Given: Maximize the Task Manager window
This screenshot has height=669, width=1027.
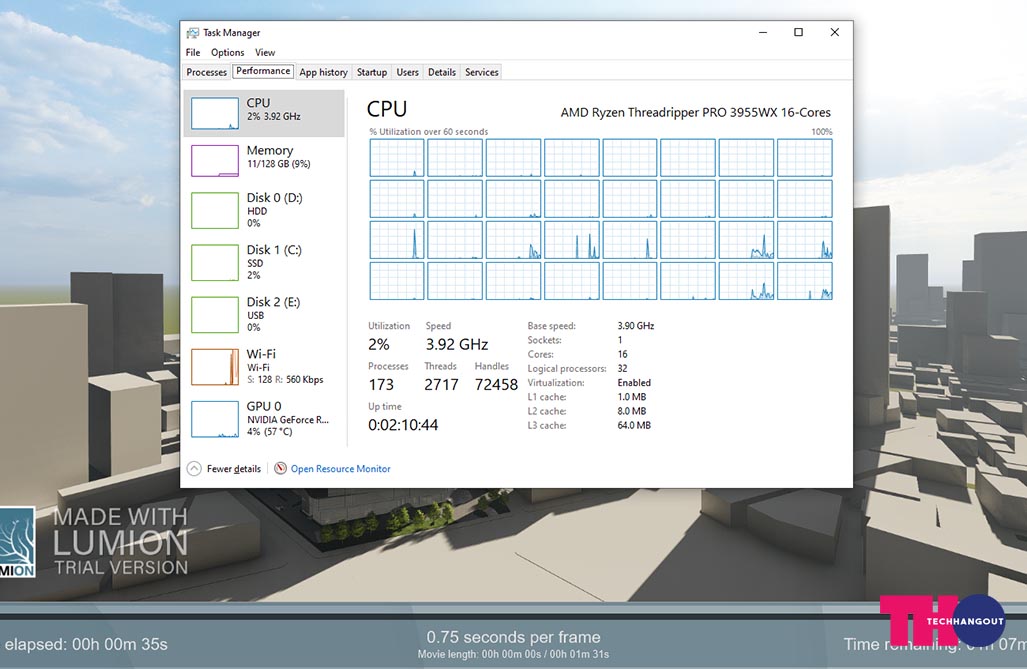Looking at the screenshot, I should tap(798, 32).
